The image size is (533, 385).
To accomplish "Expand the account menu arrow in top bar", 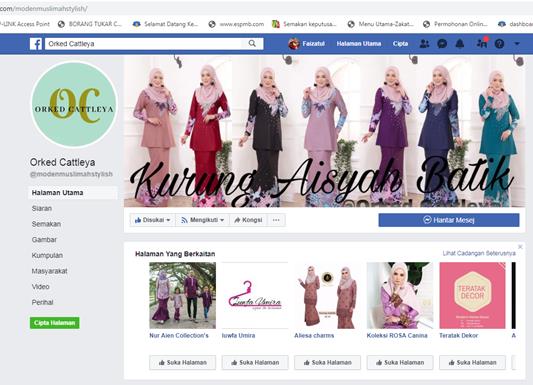I will 517,43.
